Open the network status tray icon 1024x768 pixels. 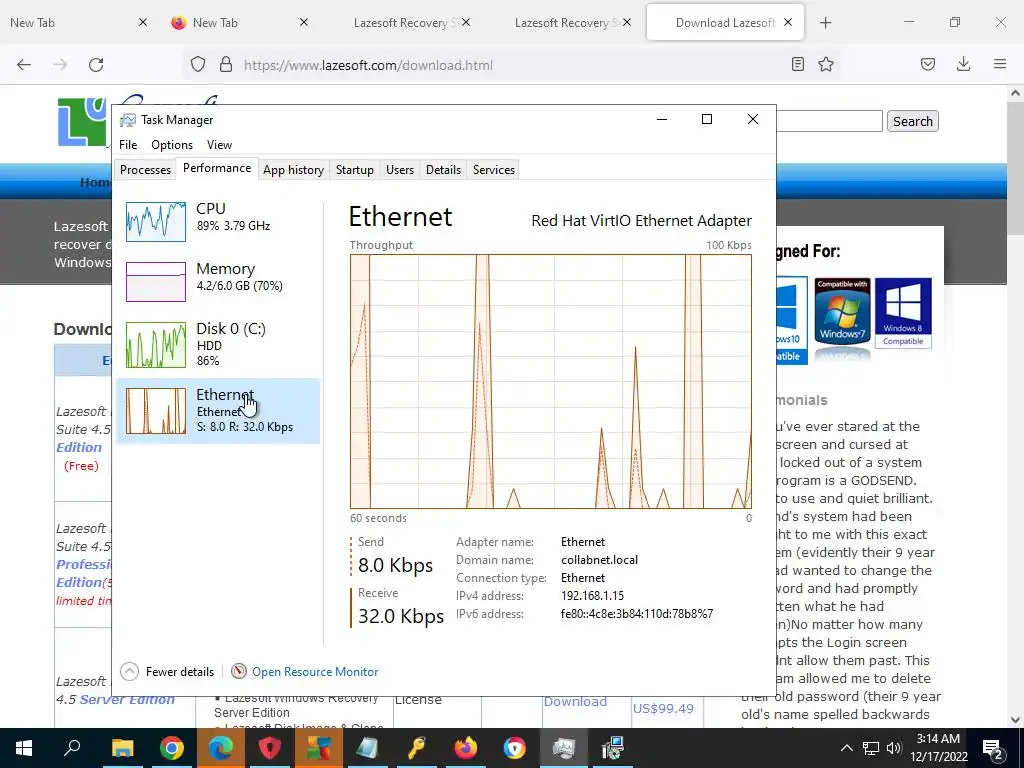(871, 748)
